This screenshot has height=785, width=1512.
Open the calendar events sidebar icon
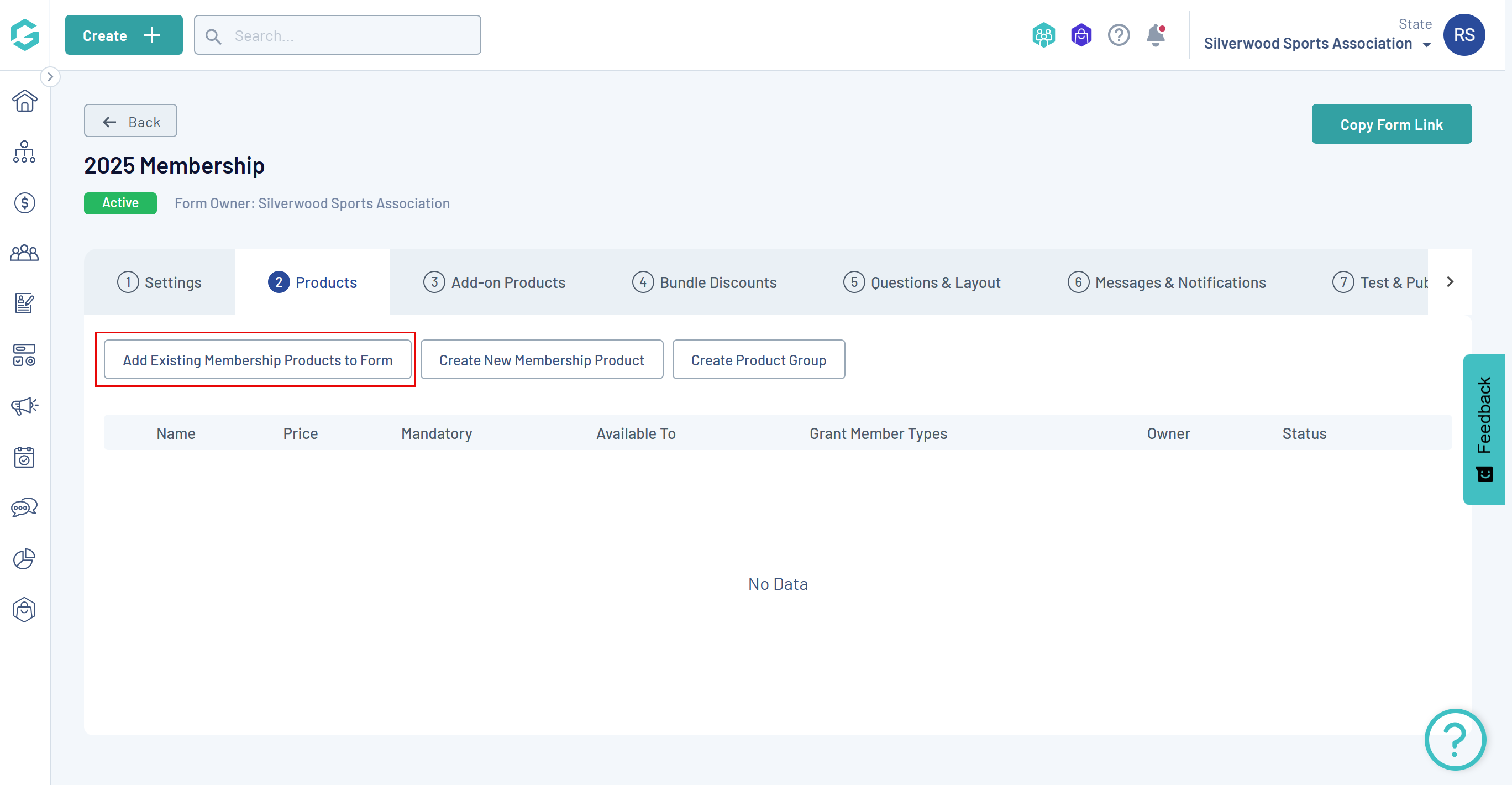pos(25,457)
